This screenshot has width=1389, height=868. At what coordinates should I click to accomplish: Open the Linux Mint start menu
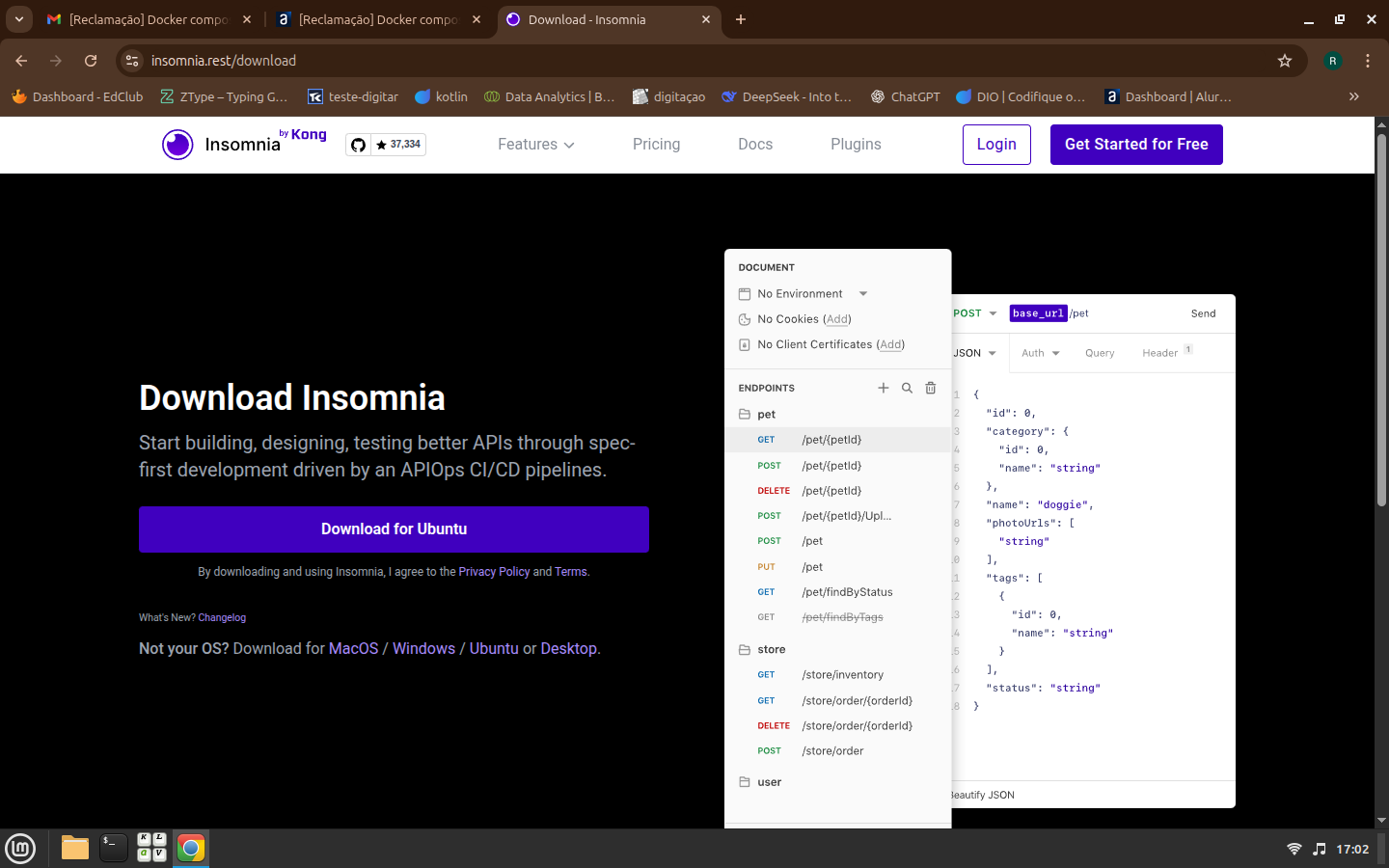tap(20, 848)
